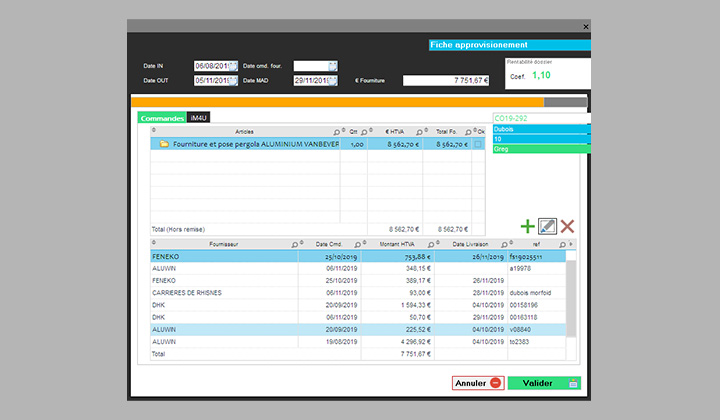Viewport: 720px width, 420px height.
Task: Click the green plus add-order icon
Action: tap(528, 227)
